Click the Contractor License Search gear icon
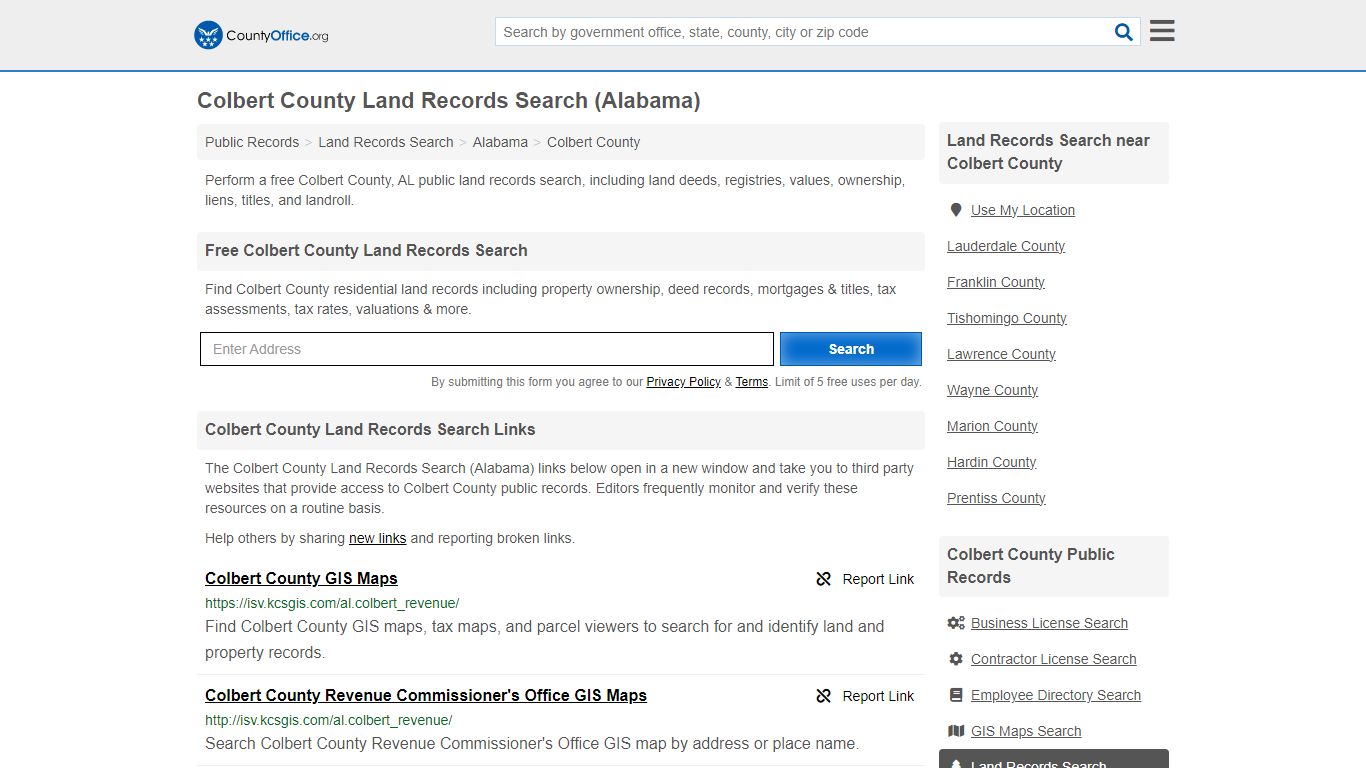Viewport: 1366px width, 768px height. click(956, 659)
